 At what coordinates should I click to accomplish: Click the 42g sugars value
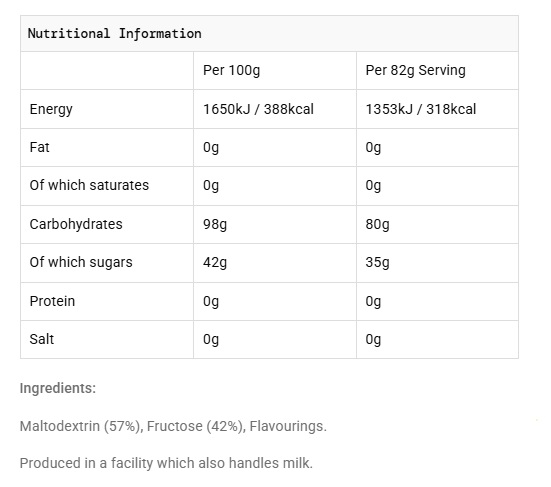215,262
